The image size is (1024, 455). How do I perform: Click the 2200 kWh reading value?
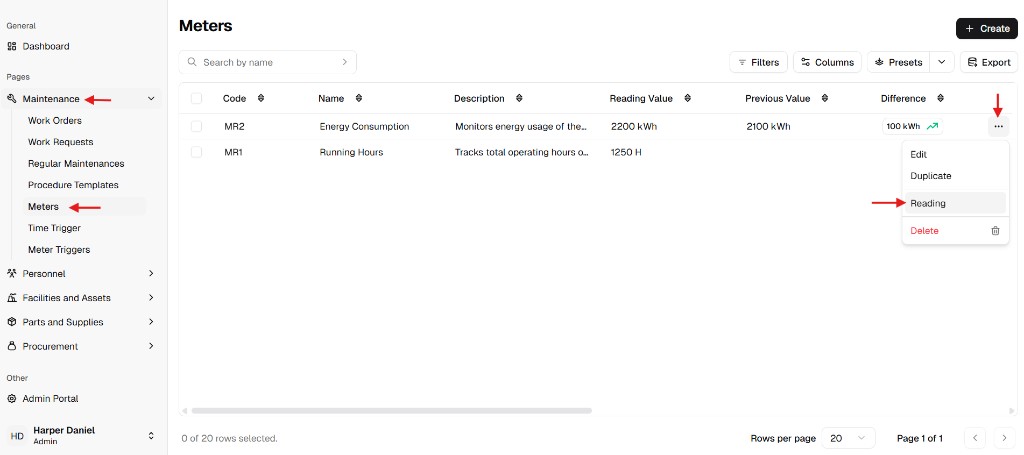pos(634,127)
